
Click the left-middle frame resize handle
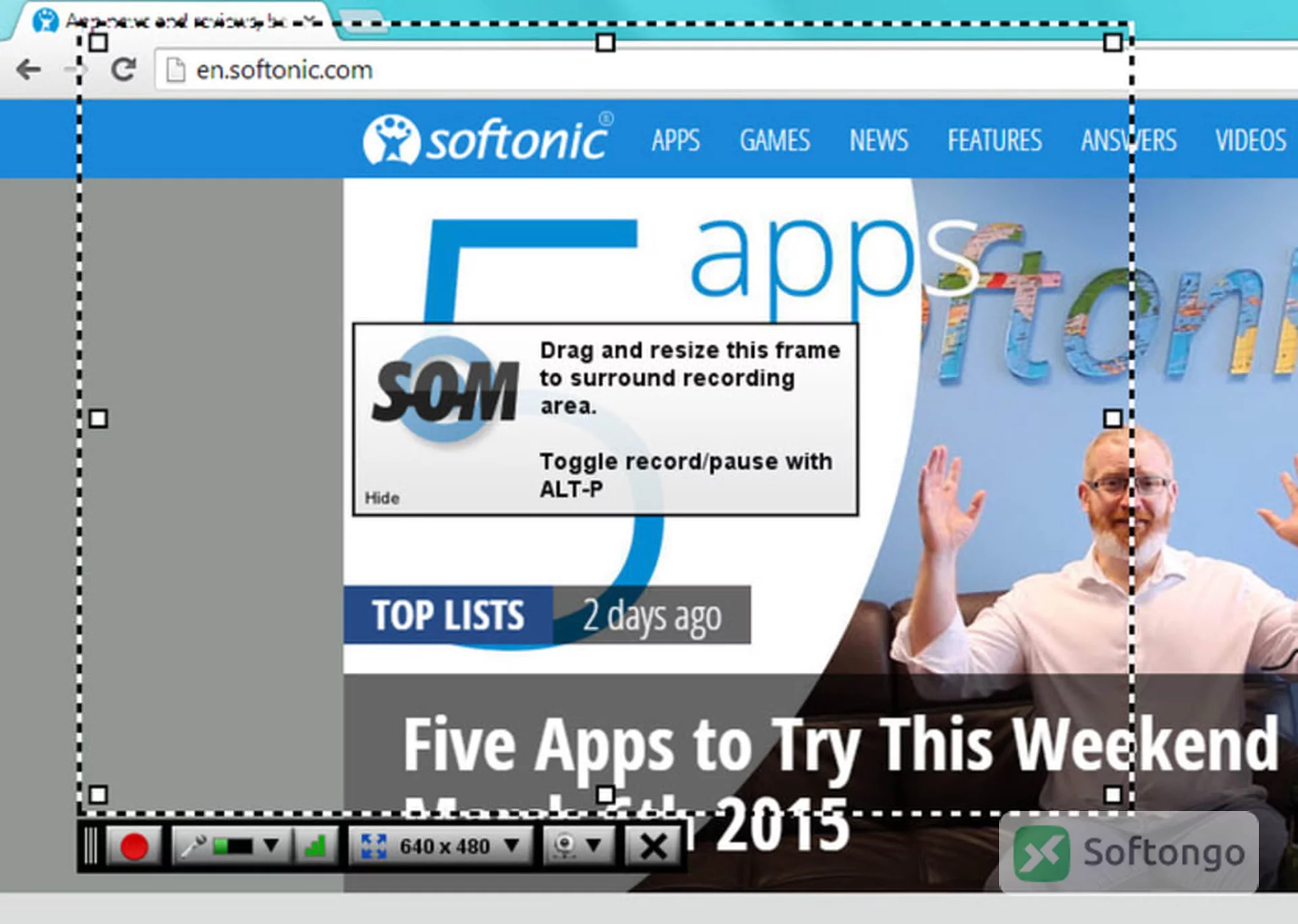(x=99, y=418)
